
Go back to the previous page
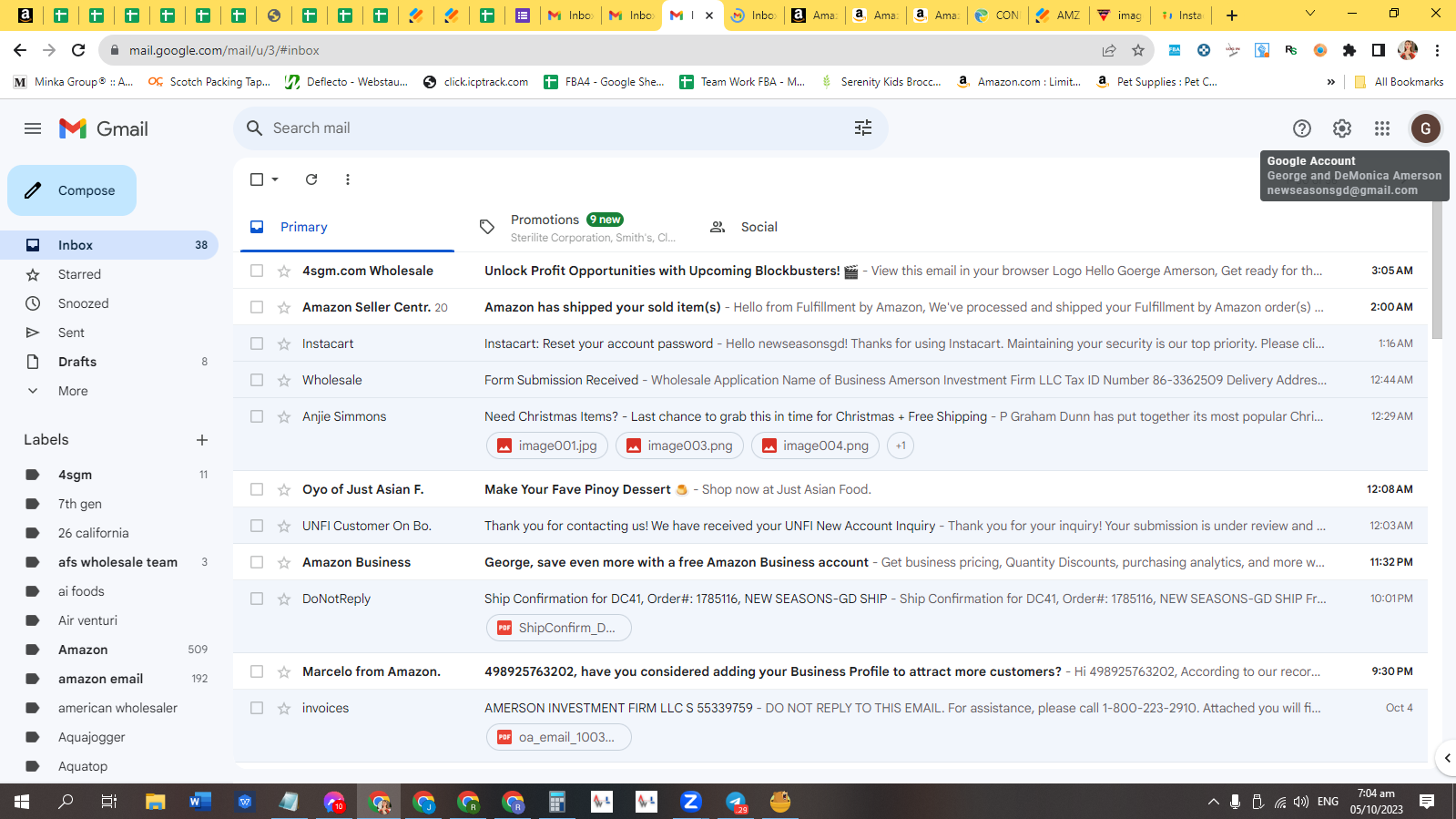click(x=20, y=50)
